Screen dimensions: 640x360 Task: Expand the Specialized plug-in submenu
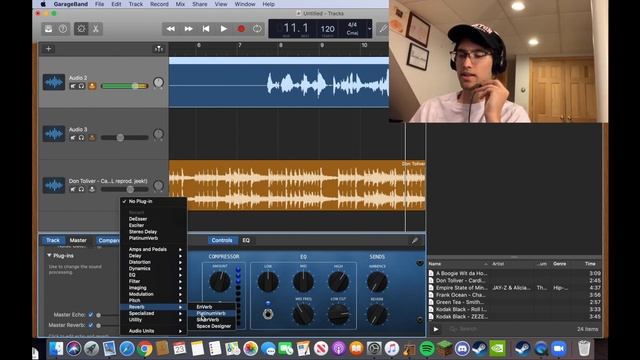pyautogui.click(x=153, y=313)
